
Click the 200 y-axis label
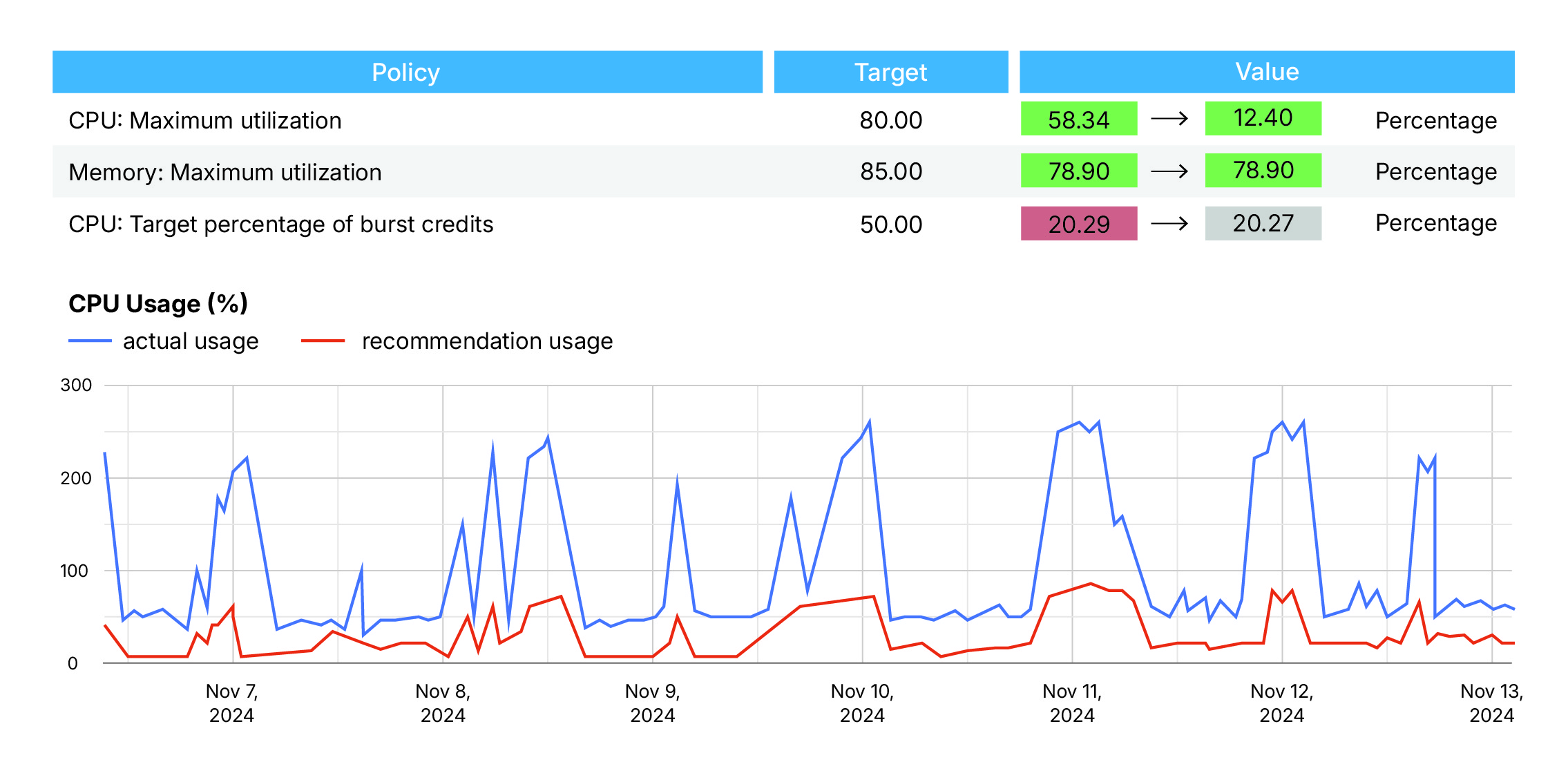[76, 478]
